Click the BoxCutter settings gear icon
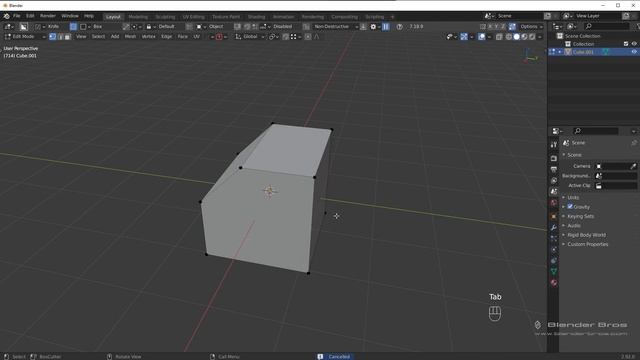The image size is (640, 360). (373, 27)
